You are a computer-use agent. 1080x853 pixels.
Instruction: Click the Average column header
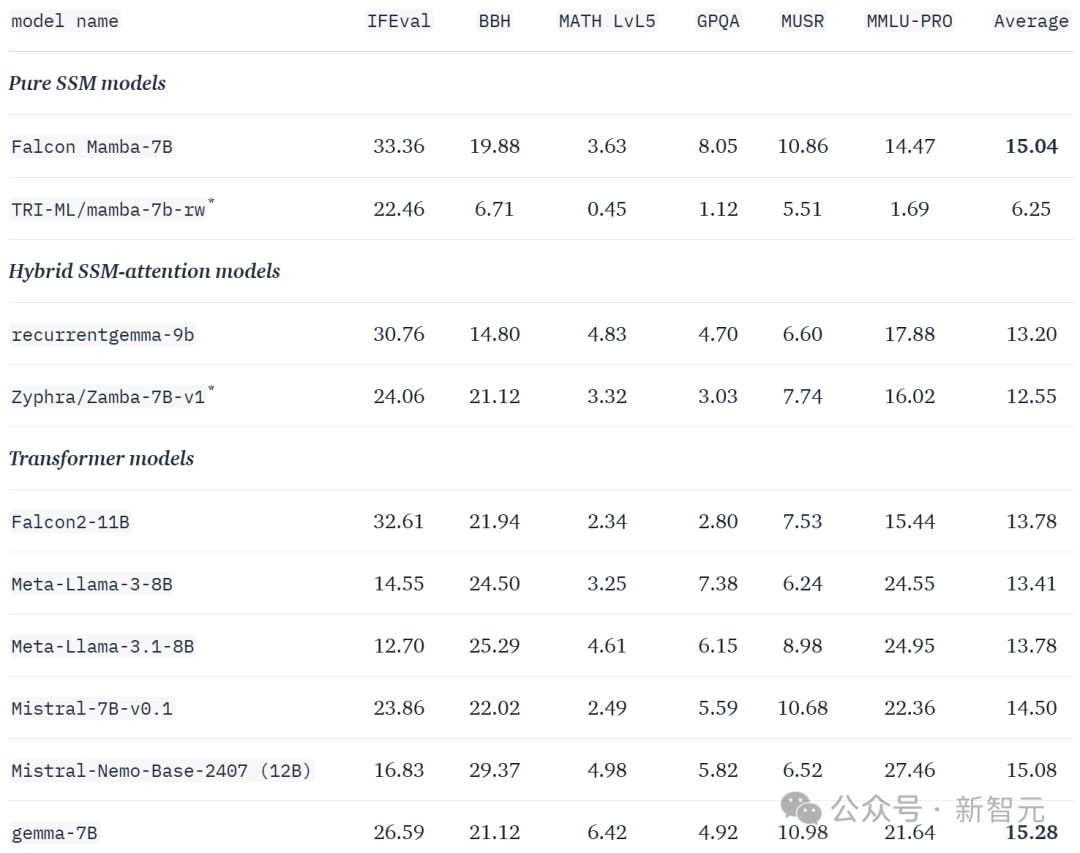tap(1031, 21)
